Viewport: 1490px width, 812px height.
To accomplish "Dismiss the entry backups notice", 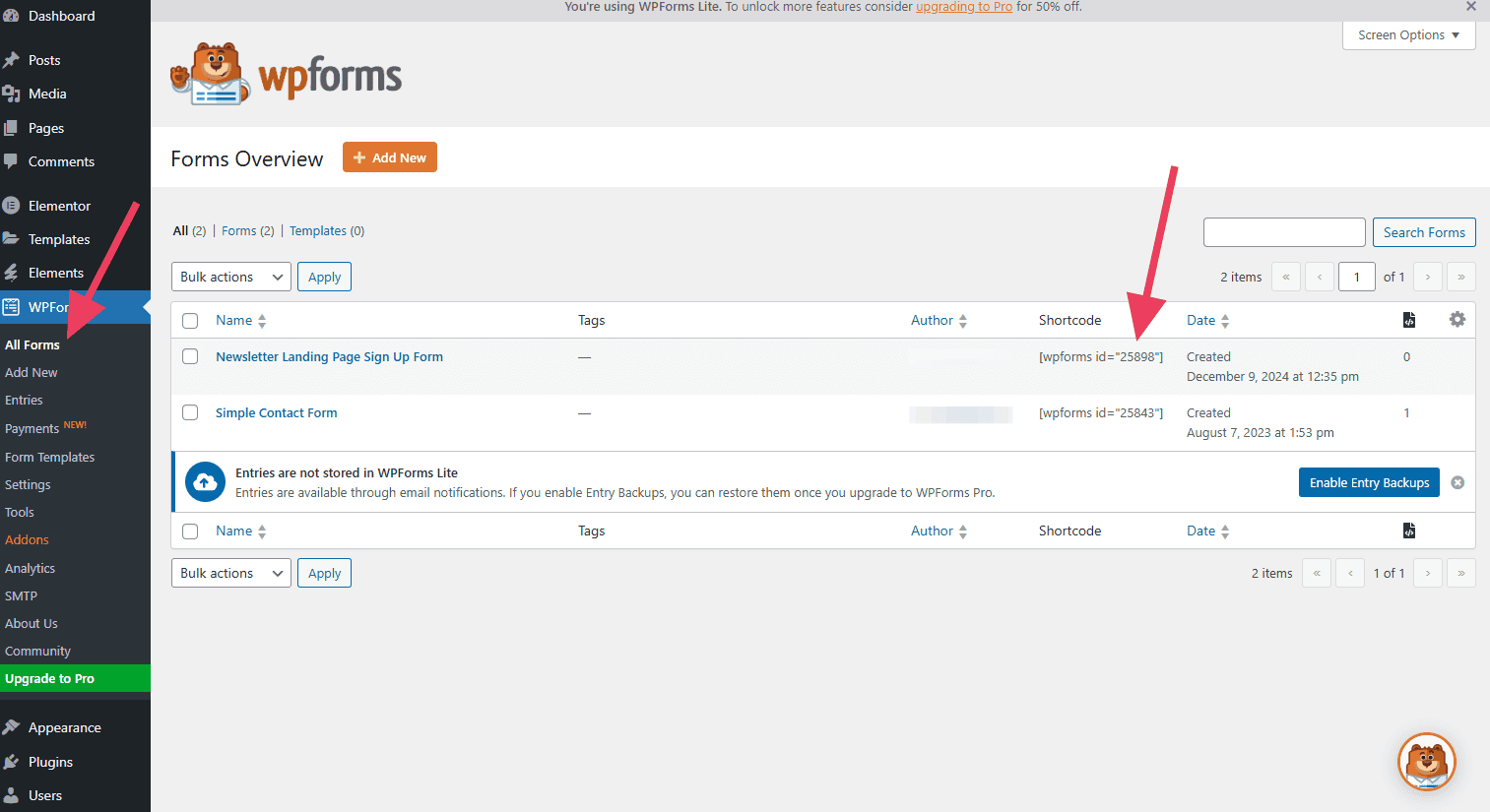I will click(1458, 482).
